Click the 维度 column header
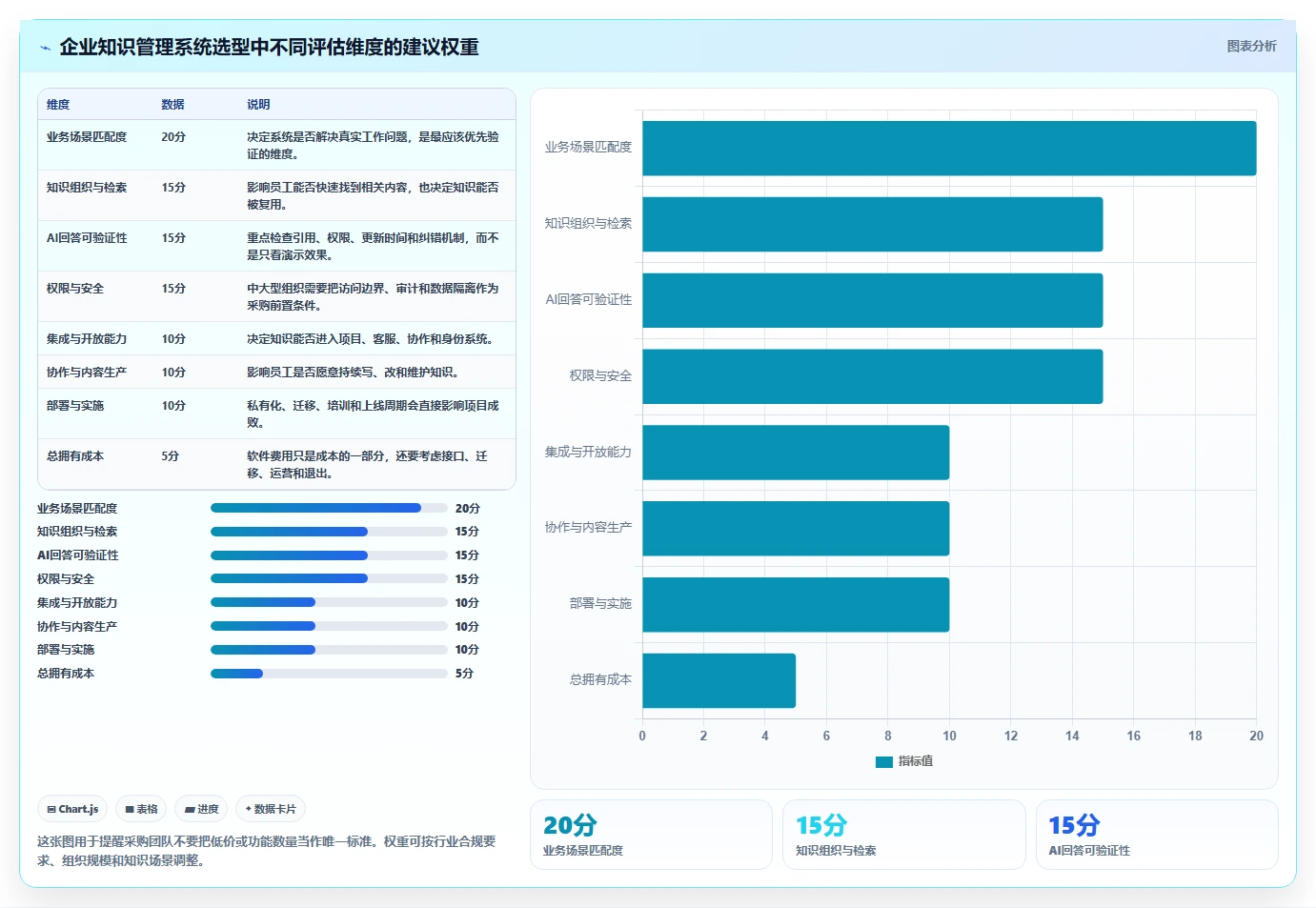 click(58, 105)
